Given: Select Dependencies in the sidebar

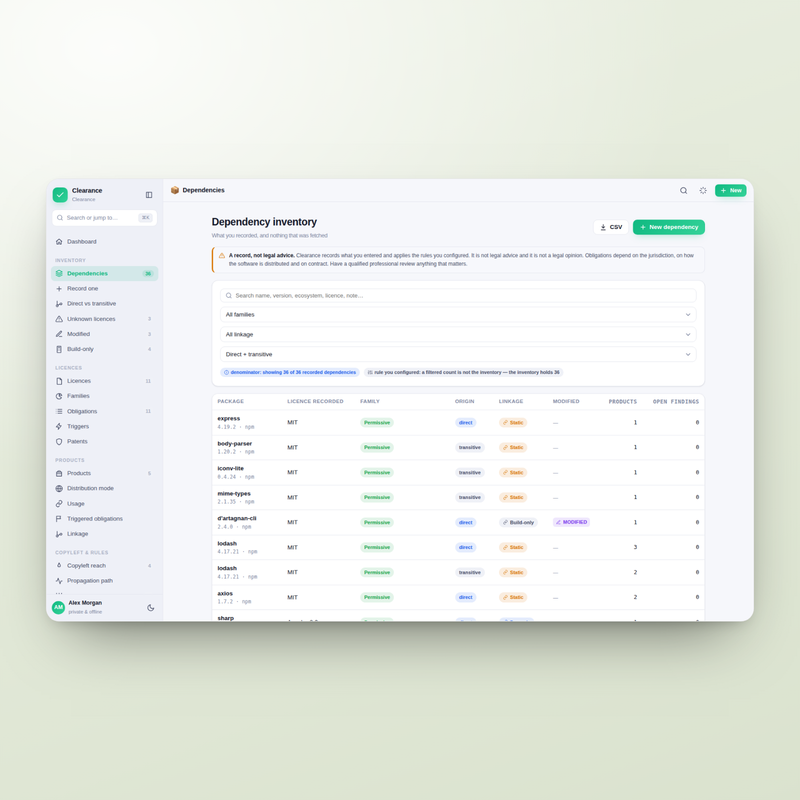Looking at the screenshot, I should tap(105, 273).
